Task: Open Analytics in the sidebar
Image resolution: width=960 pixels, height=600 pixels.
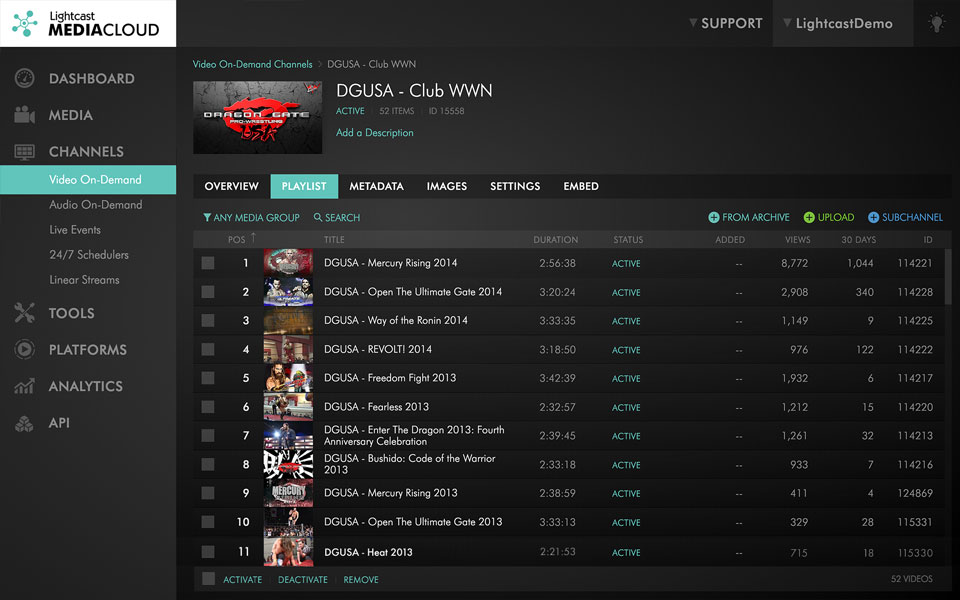Action: [x=86, y=386]
